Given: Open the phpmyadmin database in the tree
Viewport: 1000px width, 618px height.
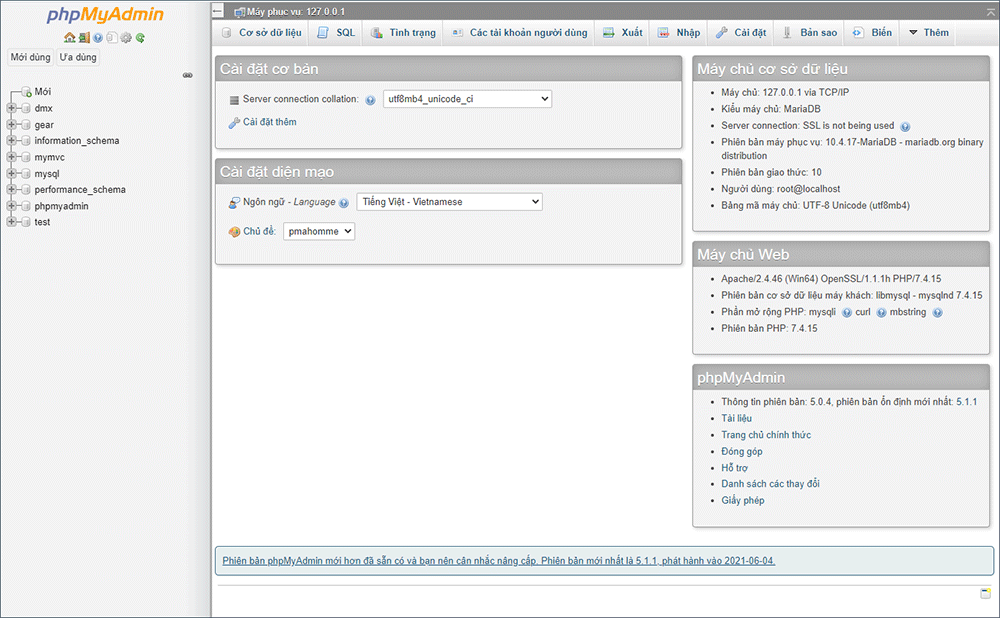Looking at the screenshot, I should pos(61,206).
